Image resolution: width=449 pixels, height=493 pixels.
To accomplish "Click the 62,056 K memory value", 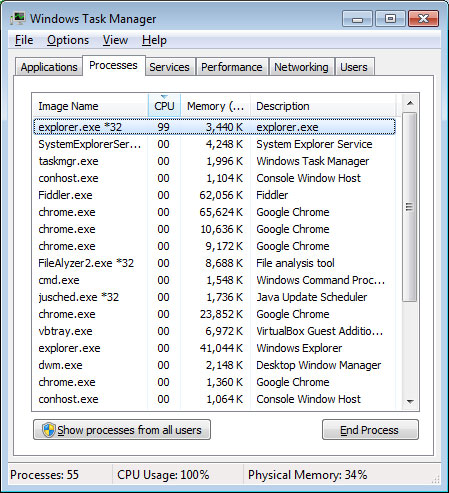I will pos(221,195).
